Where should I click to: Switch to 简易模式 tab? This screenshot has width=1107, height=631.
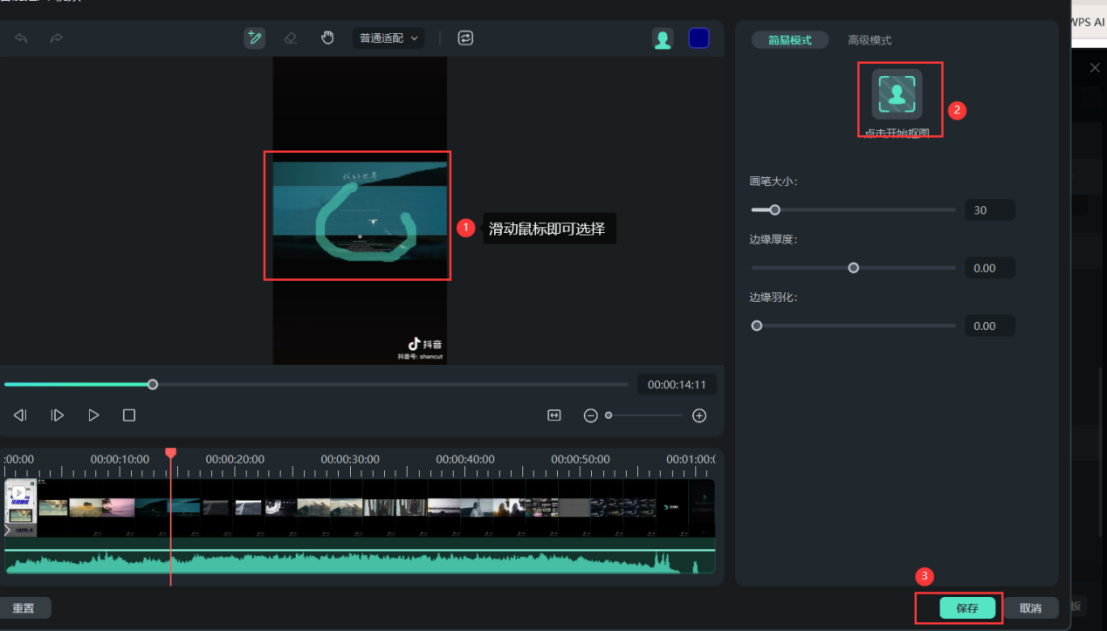pyautogui.click(x=789, y=40)
